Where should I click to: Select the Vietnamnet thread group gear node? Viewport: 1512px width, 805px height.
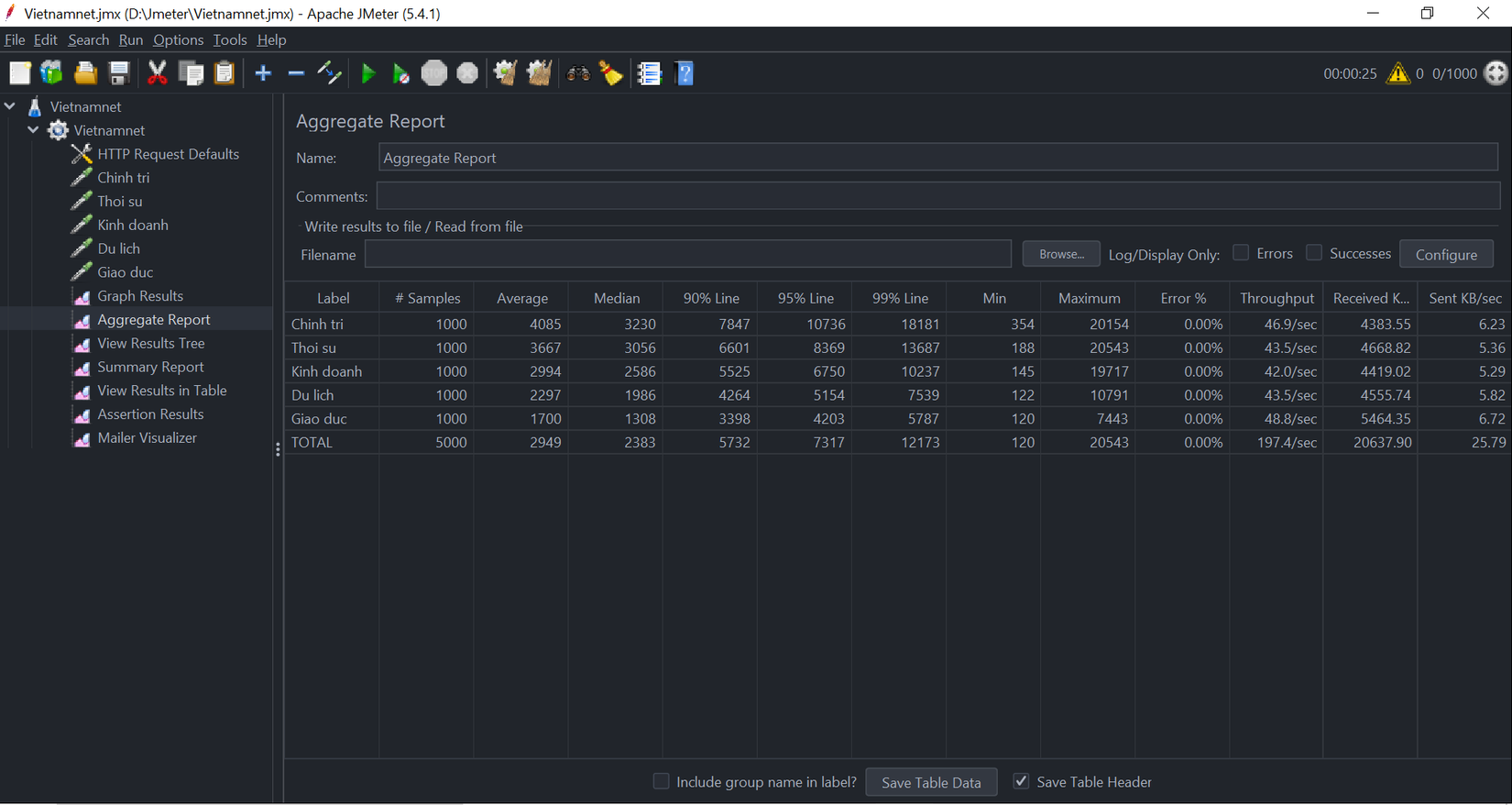109,130
